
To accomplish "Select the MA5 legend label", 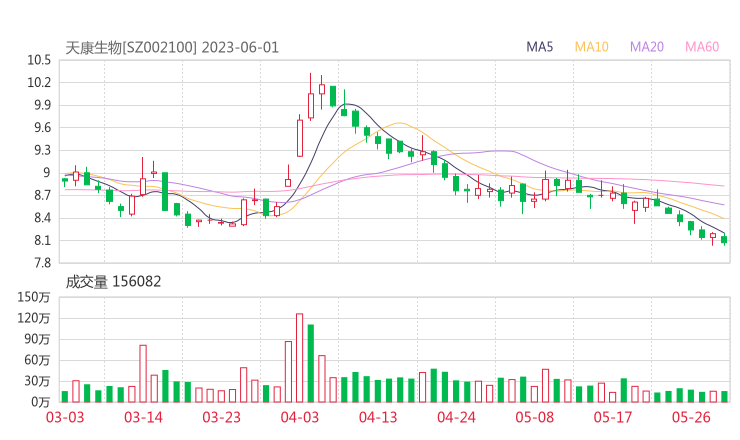I will pos(539,47).
